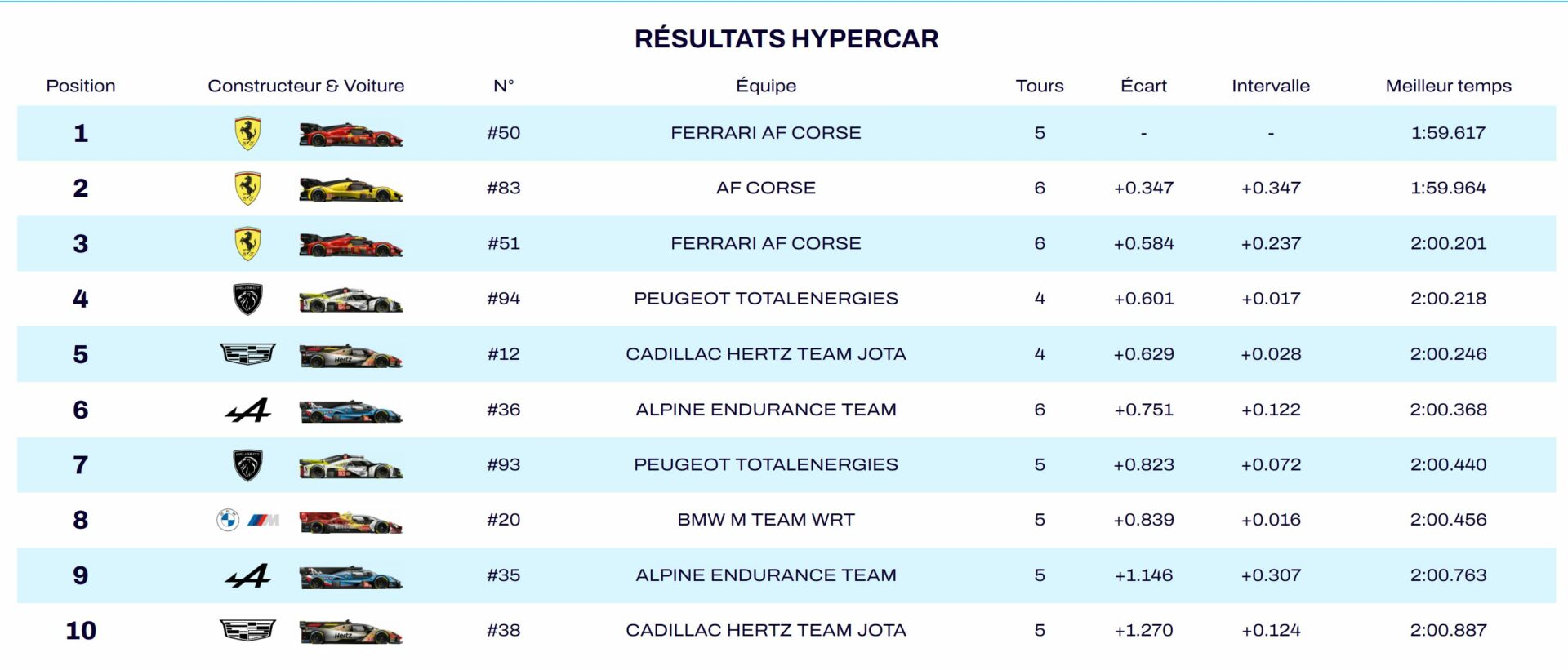Click the Peugeot lion logo for #94

click(247, 299)
